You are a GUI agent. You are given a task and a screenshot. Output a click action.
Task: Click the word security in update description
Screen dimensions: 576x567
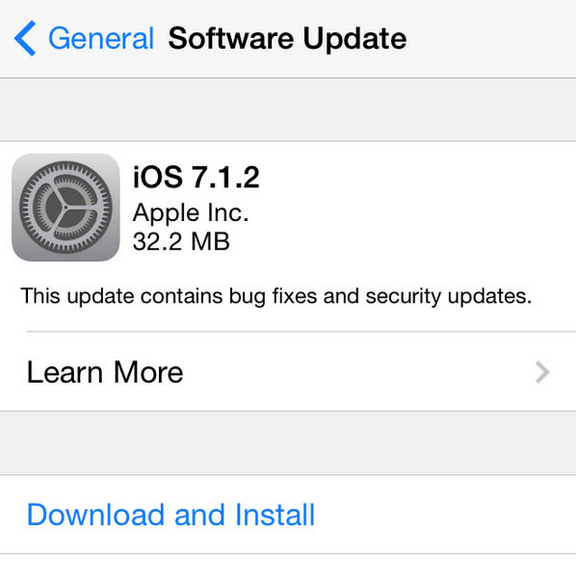[403, 297]
